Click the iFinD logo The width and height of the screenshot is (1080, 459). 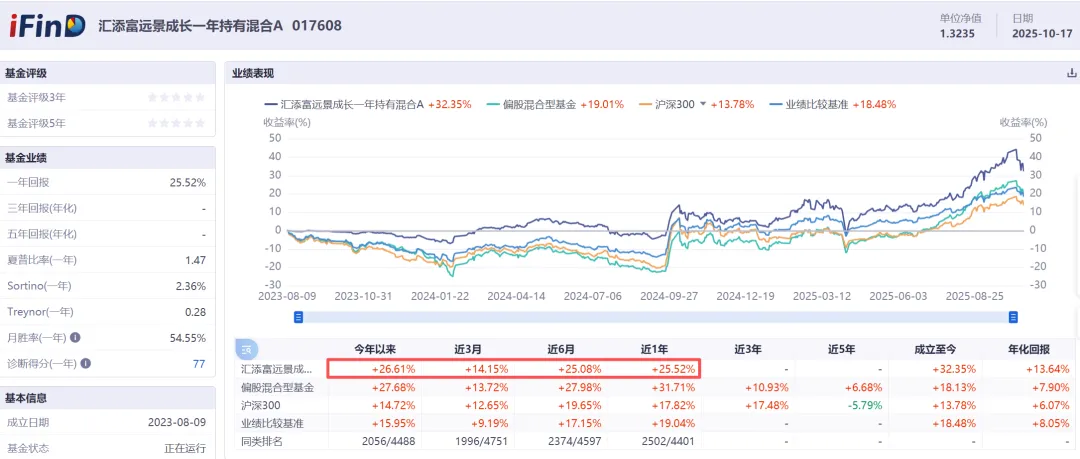click(x=47, y=25)
